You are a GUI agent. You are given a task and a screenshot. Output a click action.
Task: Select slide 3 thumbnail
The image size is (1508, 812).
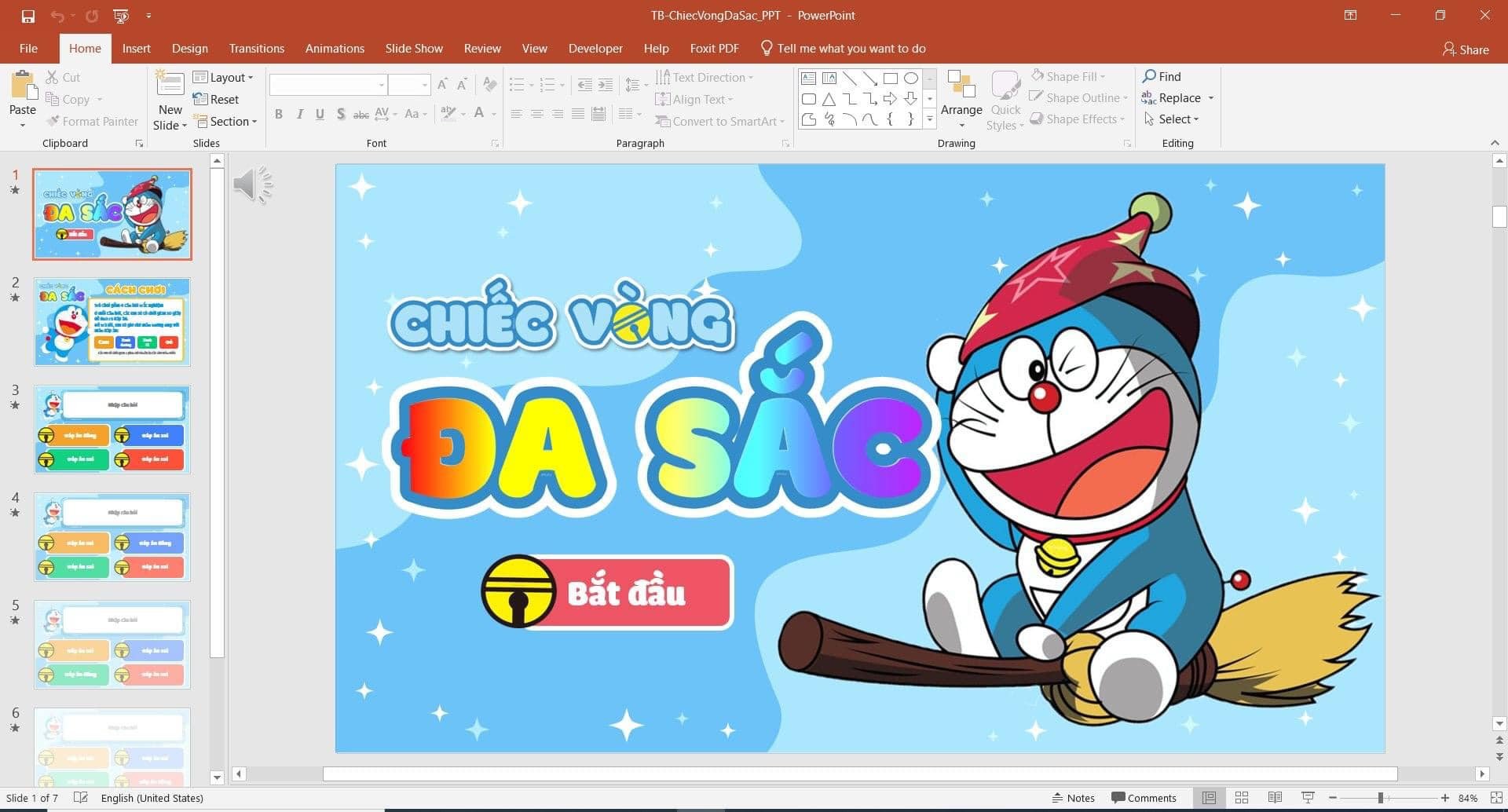click(112, 430)
